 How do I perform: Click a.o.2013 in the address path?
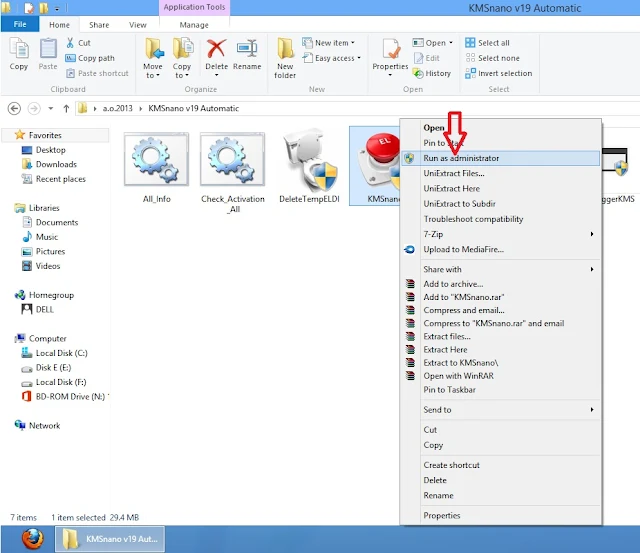pos(118,109)
